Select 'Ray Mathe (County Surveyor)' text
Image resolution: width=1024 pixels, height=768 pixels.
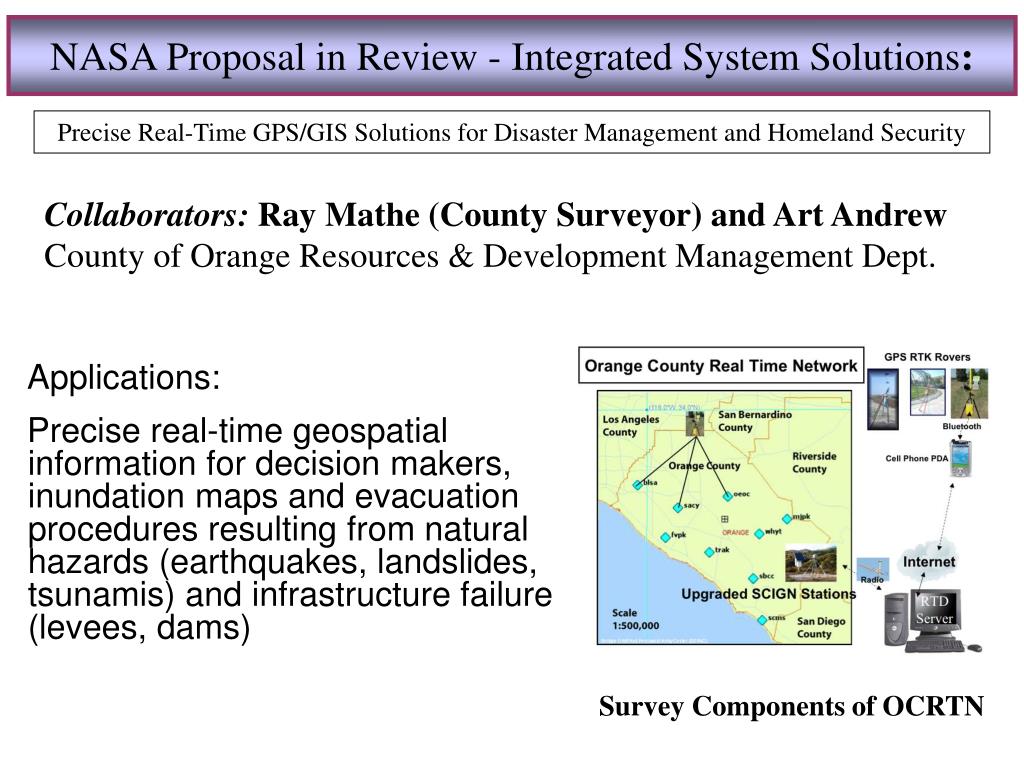tap(480, 216)
